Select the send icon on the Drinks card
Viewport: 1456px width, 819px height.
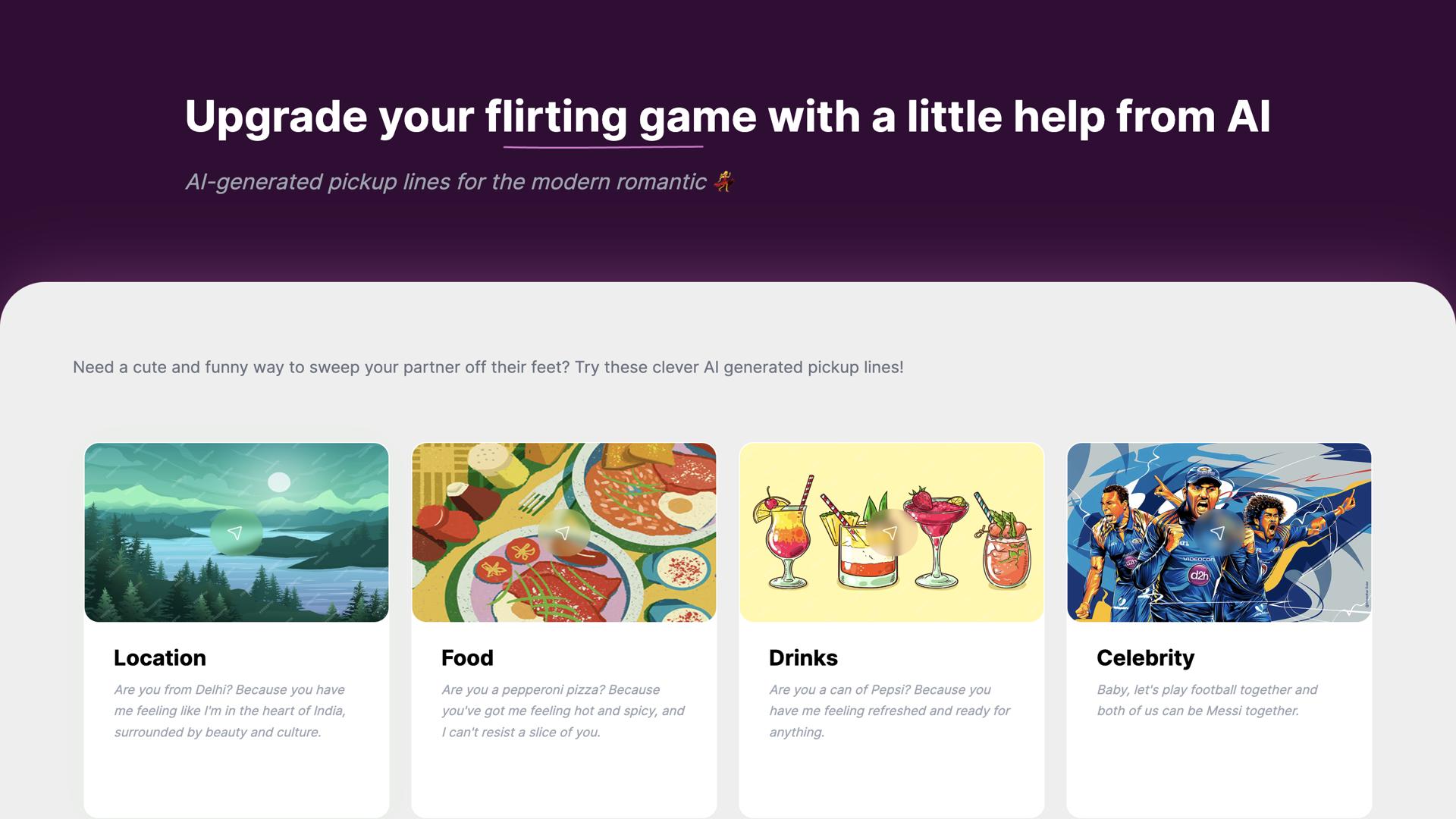click(x=892, y=532)
